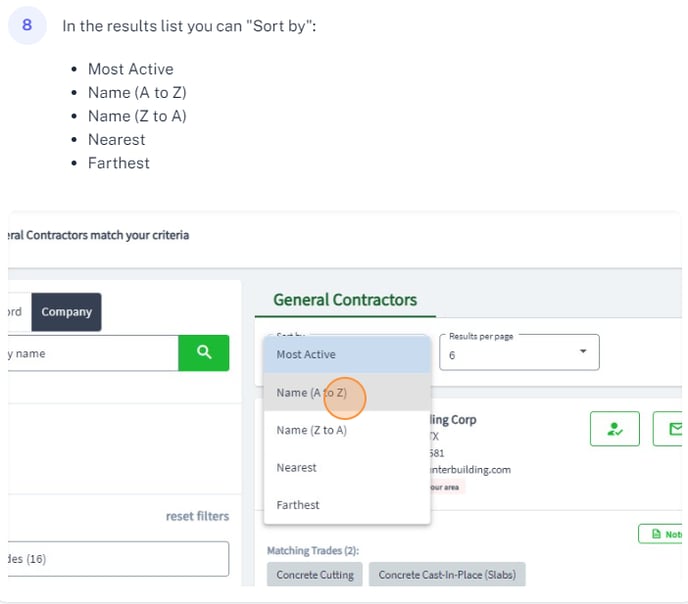Click the Concrete Cutting trade tag
The height and width of the screenshot is (604, 688).
[x=315, y=575]
